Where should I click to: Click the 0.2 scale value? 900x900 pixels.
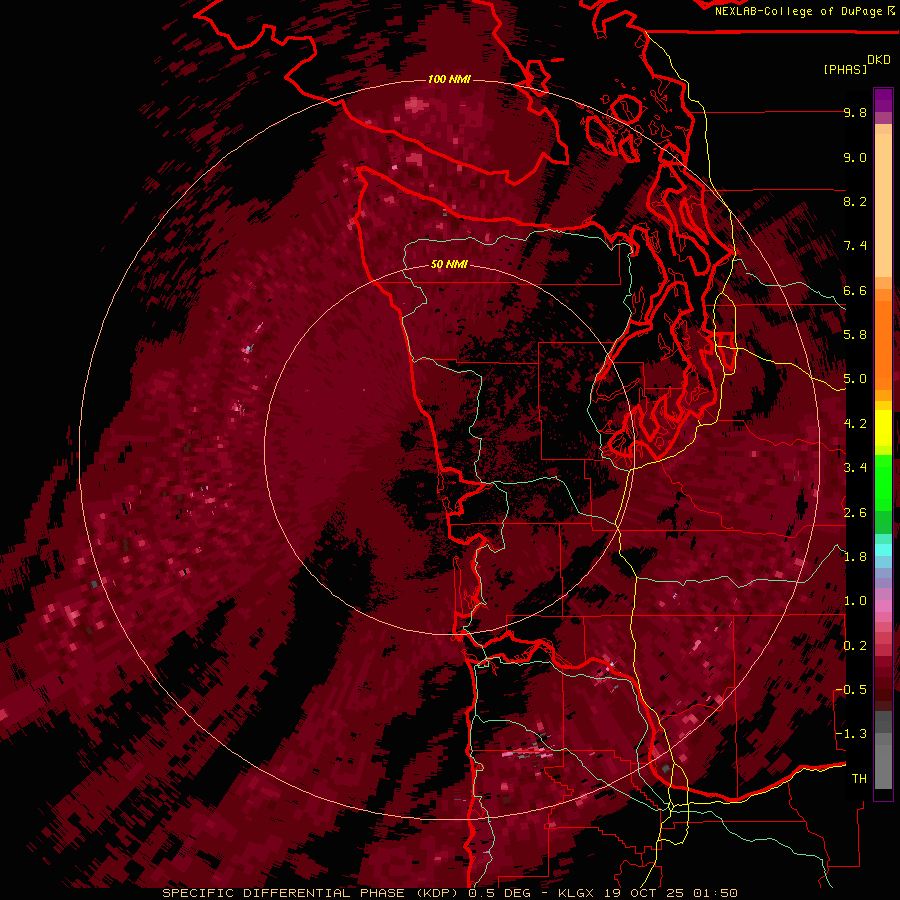(855, 646)
